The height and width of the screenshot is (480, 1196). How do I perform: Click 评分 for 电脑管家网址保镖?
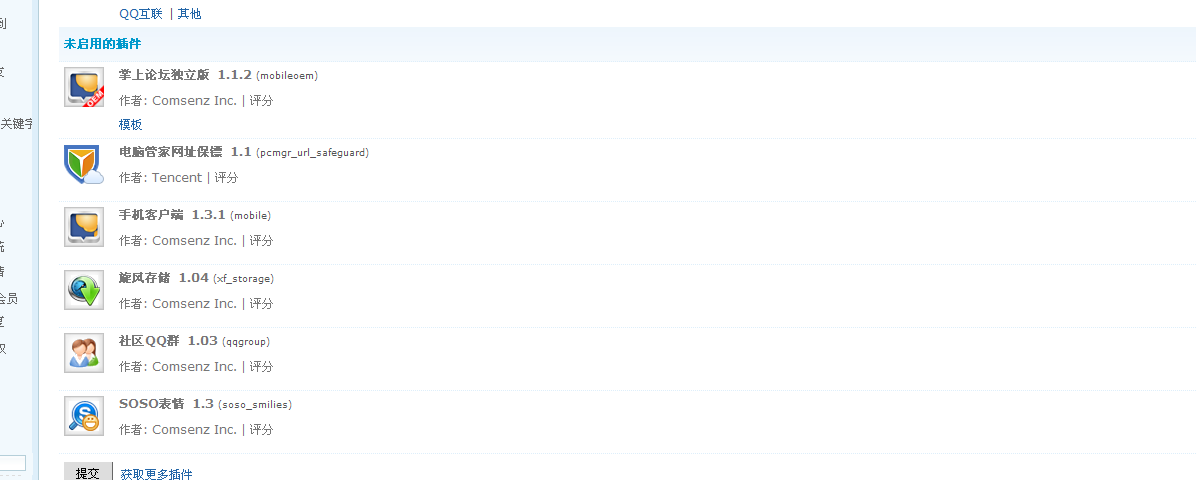point(226,178)
